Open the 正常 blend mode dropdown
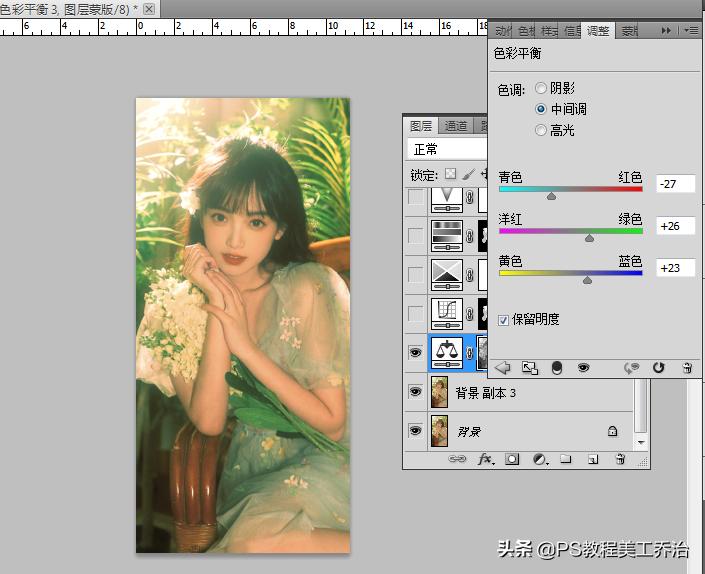This screenshot has width=705, height=574. coord(447,149)
